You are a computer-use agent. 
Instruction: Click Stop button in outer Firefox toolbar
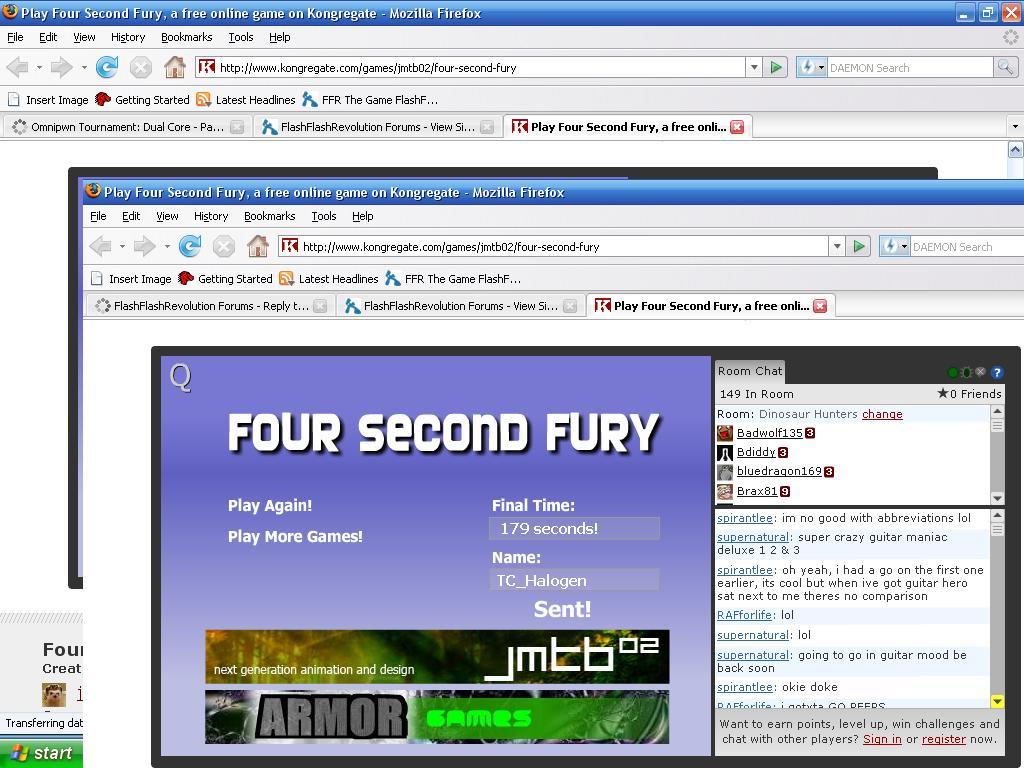tap(140, 67)
